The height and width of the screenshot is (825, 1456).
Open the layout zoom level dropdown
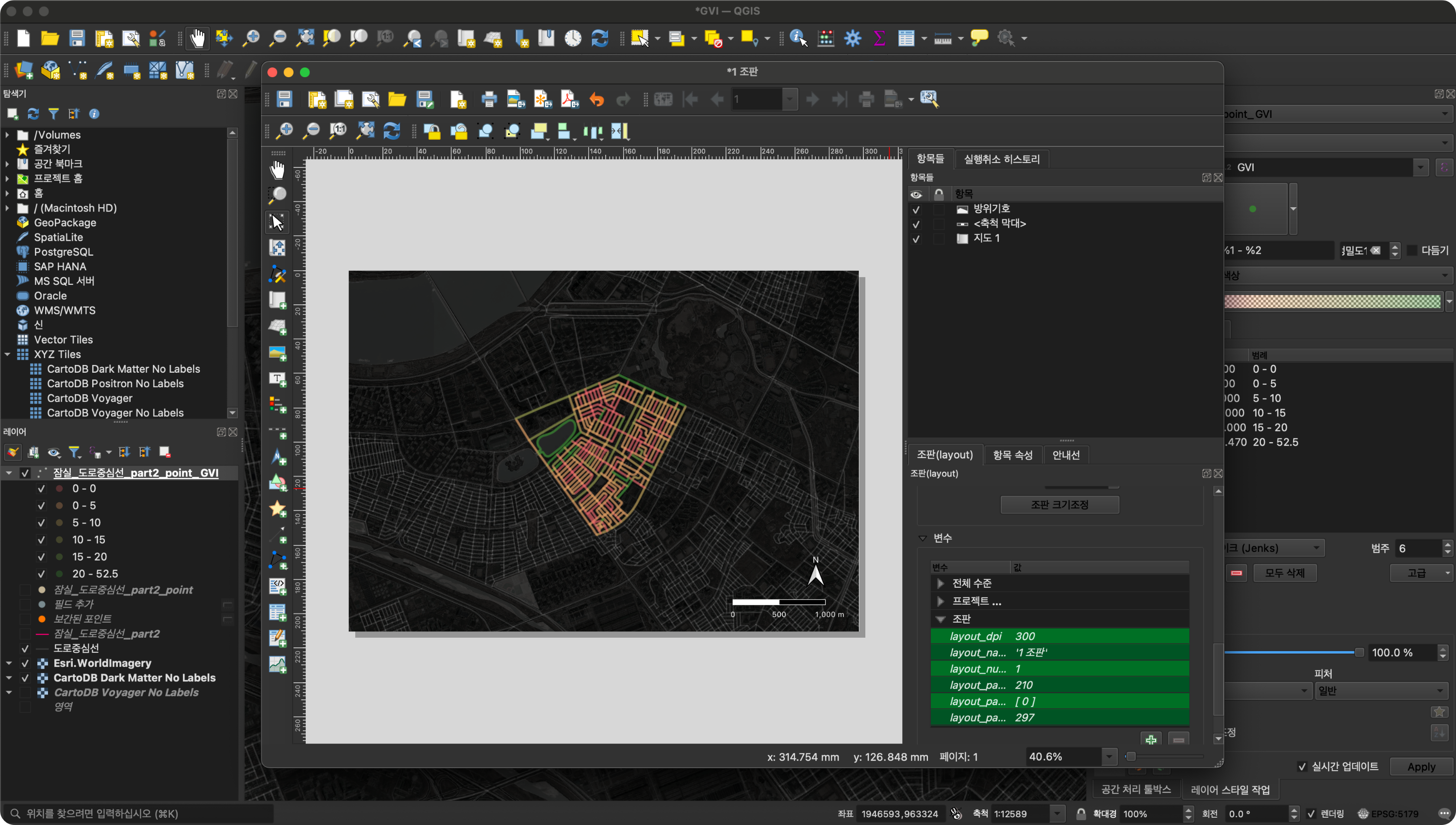(1109, 757)
